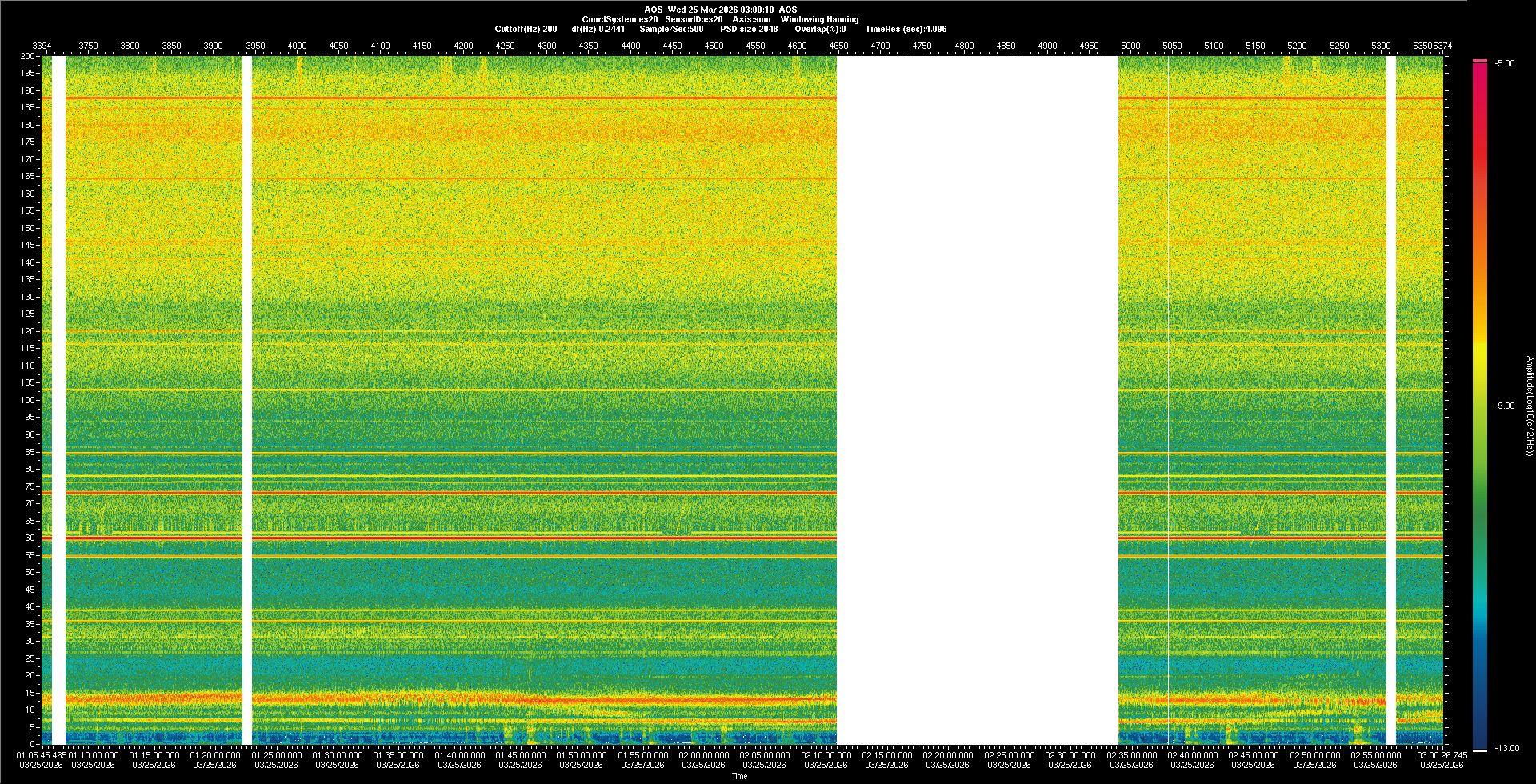Click the 5000 tick on the top axis
Viewport: 1536px width, 784px height.
1130,46
